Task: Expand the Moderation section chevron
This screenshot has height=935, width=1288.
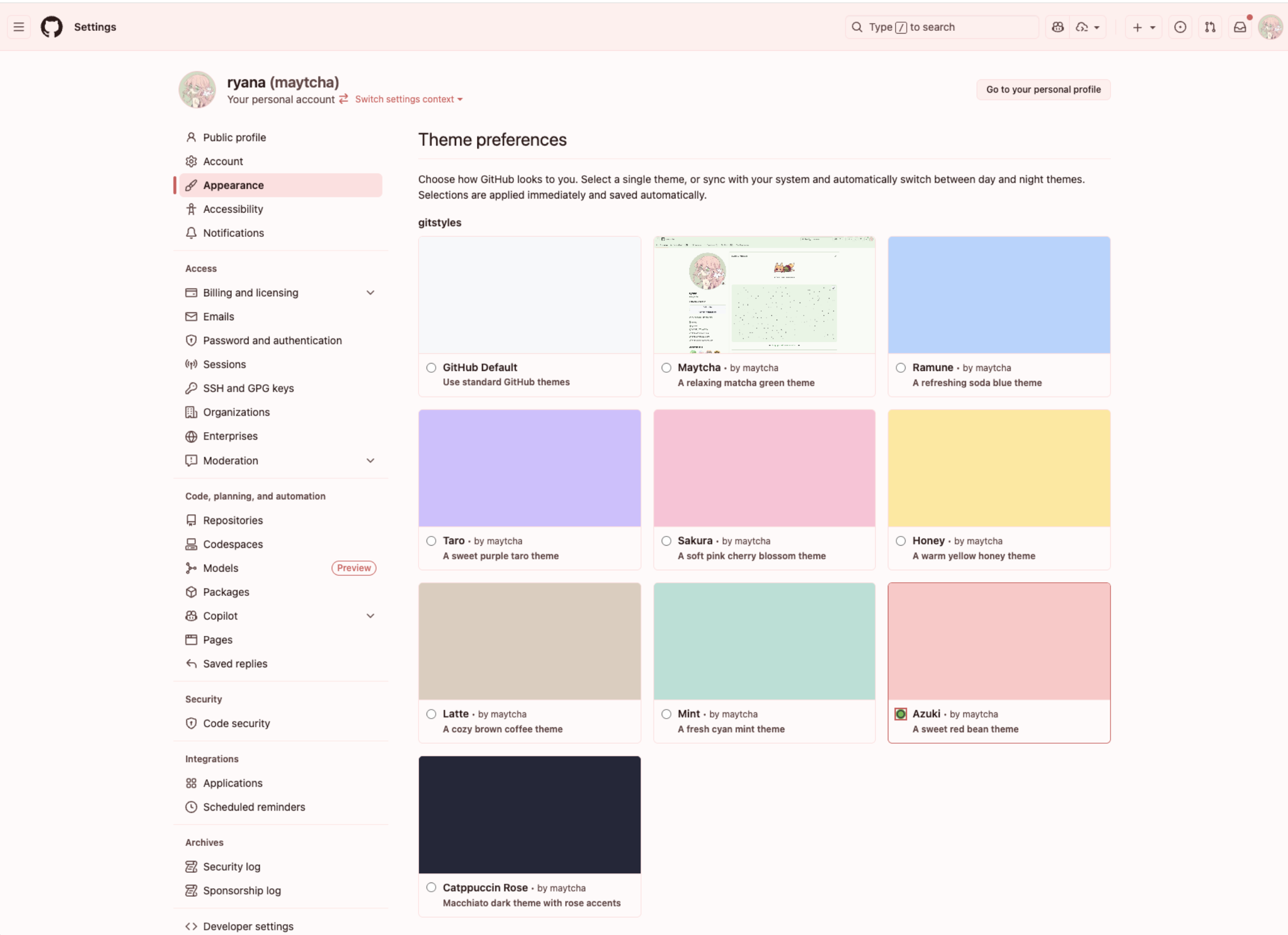Action: 371,461
